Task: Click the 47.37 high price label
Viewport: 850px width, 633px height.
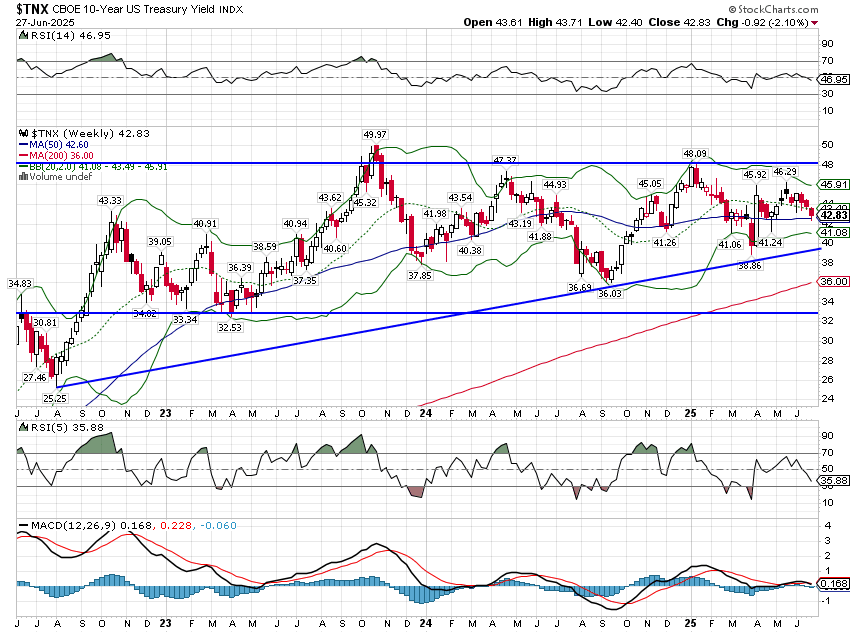Action: [x=505, y=160]
